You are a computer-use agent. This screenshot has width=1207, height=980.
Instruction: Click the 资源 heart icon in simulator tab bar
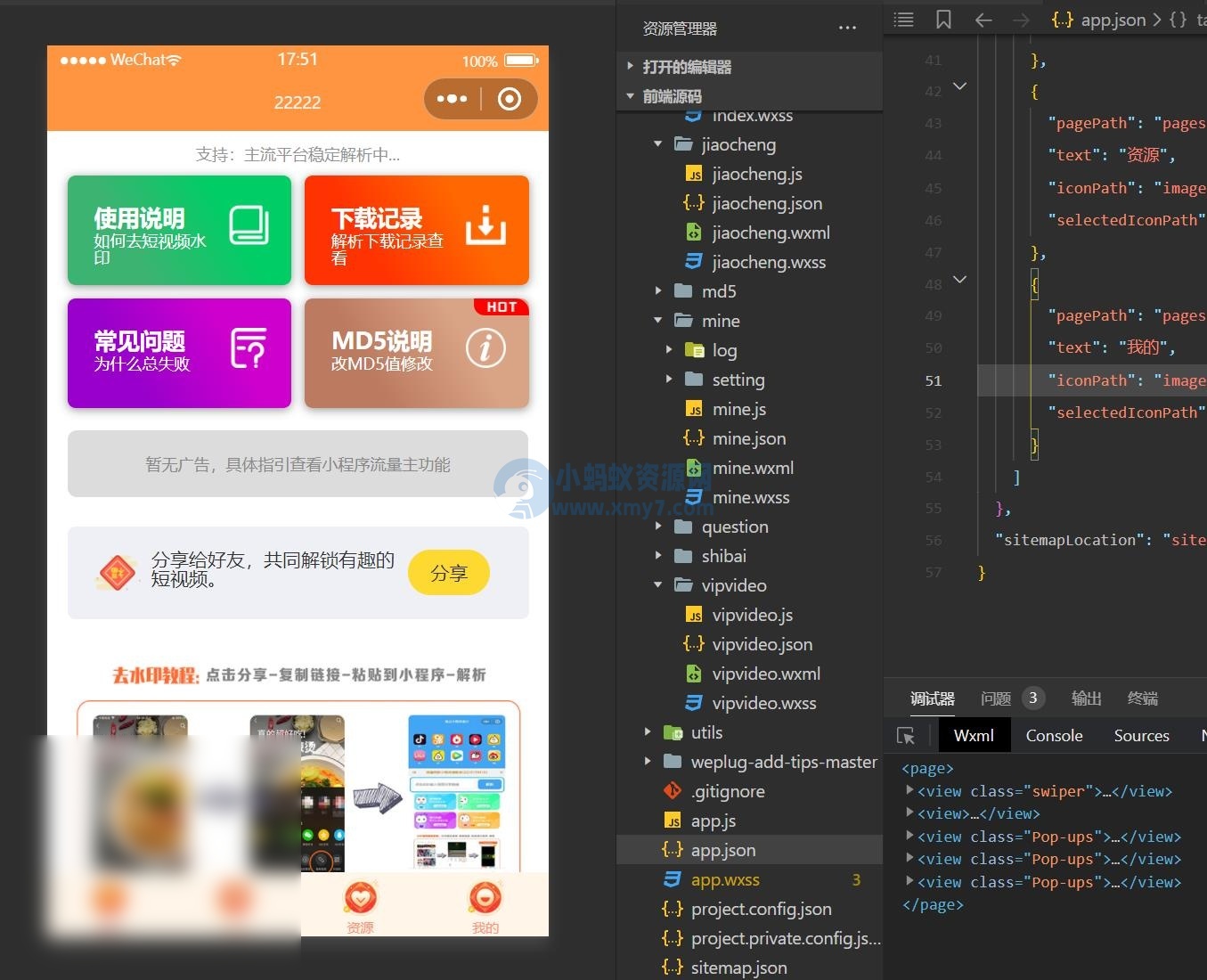360,898
